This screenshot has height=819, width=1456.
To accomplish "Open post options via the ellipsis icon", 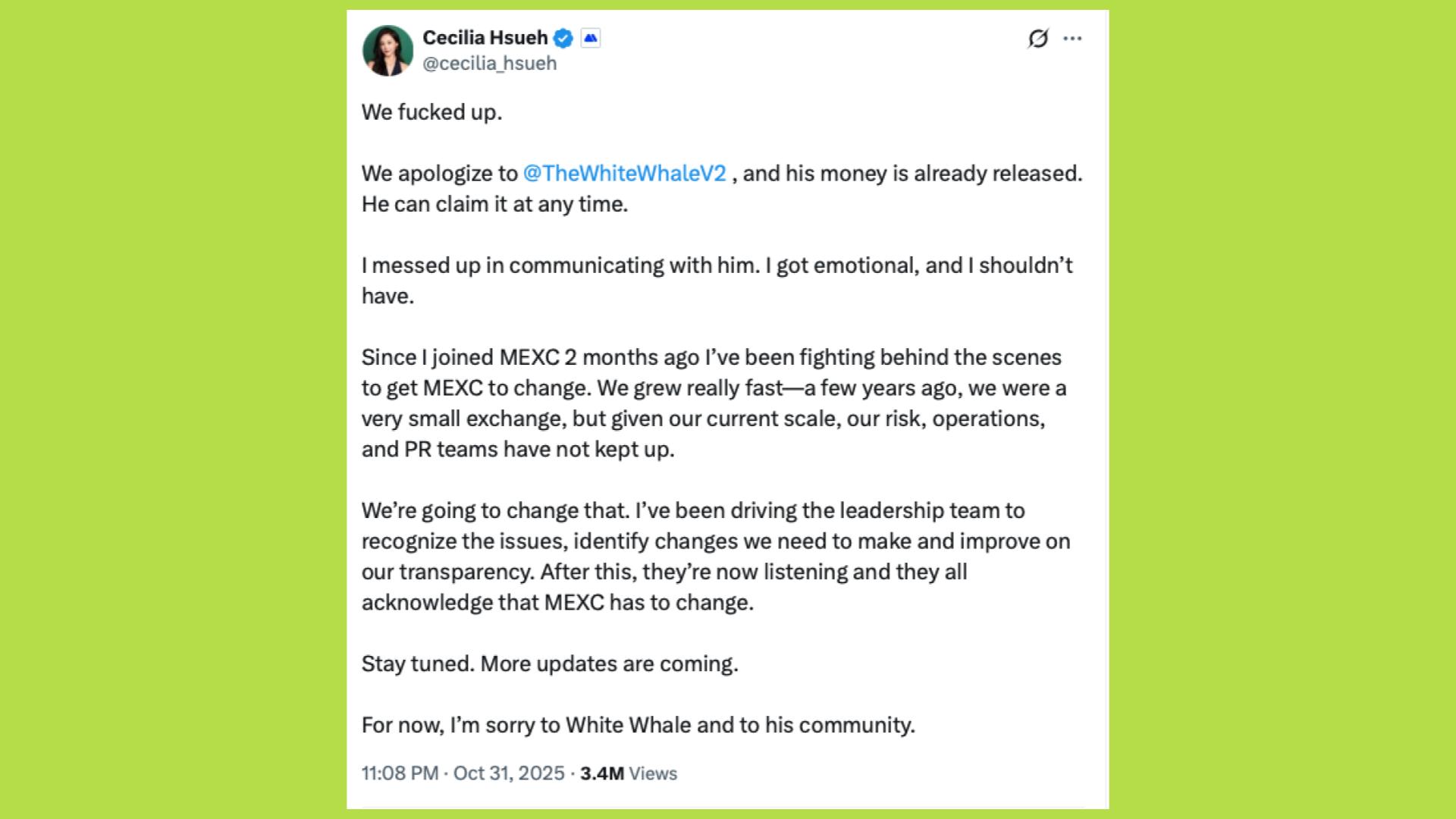I will pos(1074,37).
